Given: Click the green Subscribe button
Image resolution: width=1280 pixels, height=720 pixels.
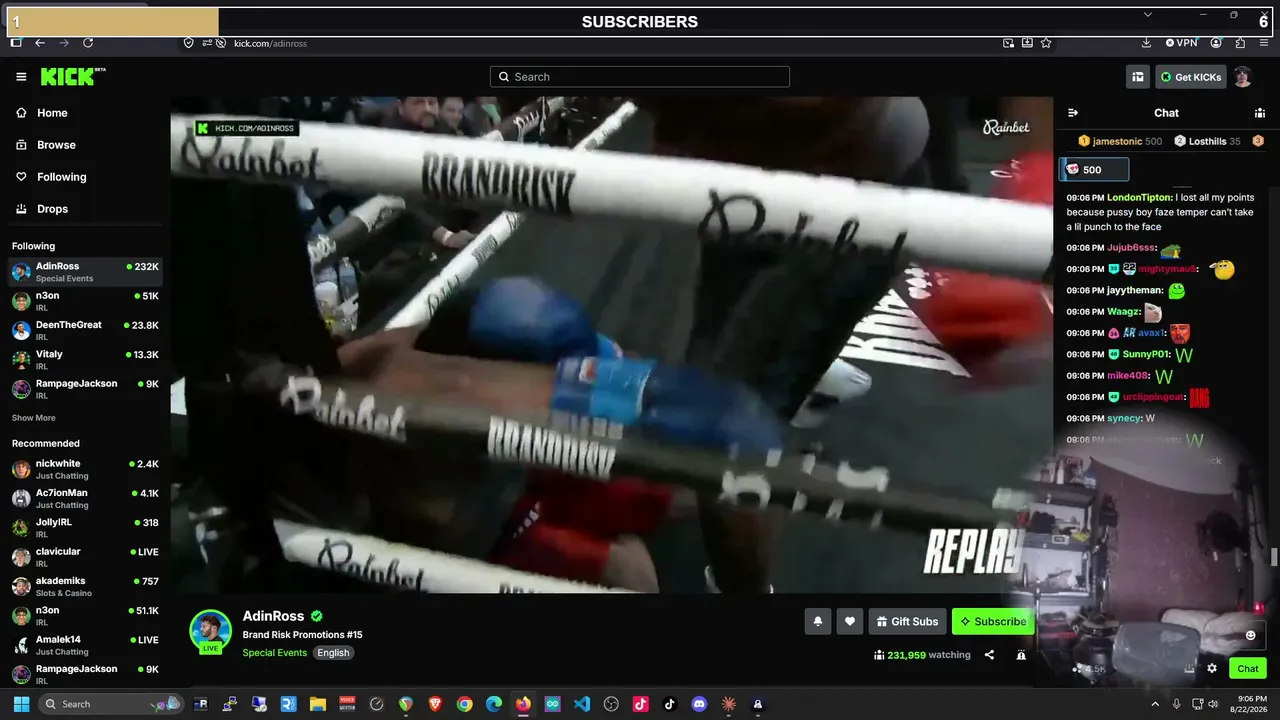Looking at the screenshot, I should [993, 621].
